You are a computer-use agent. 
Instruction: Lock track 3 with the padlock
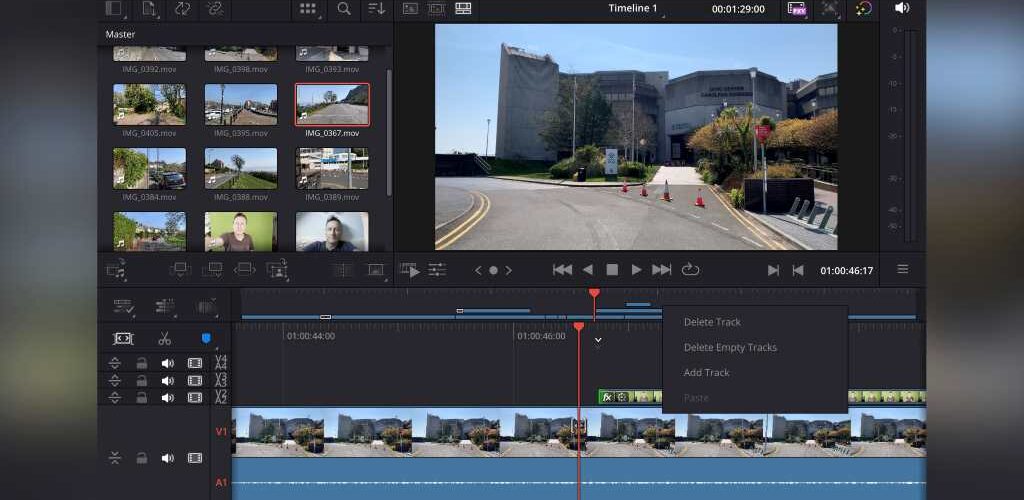(141, 381)
